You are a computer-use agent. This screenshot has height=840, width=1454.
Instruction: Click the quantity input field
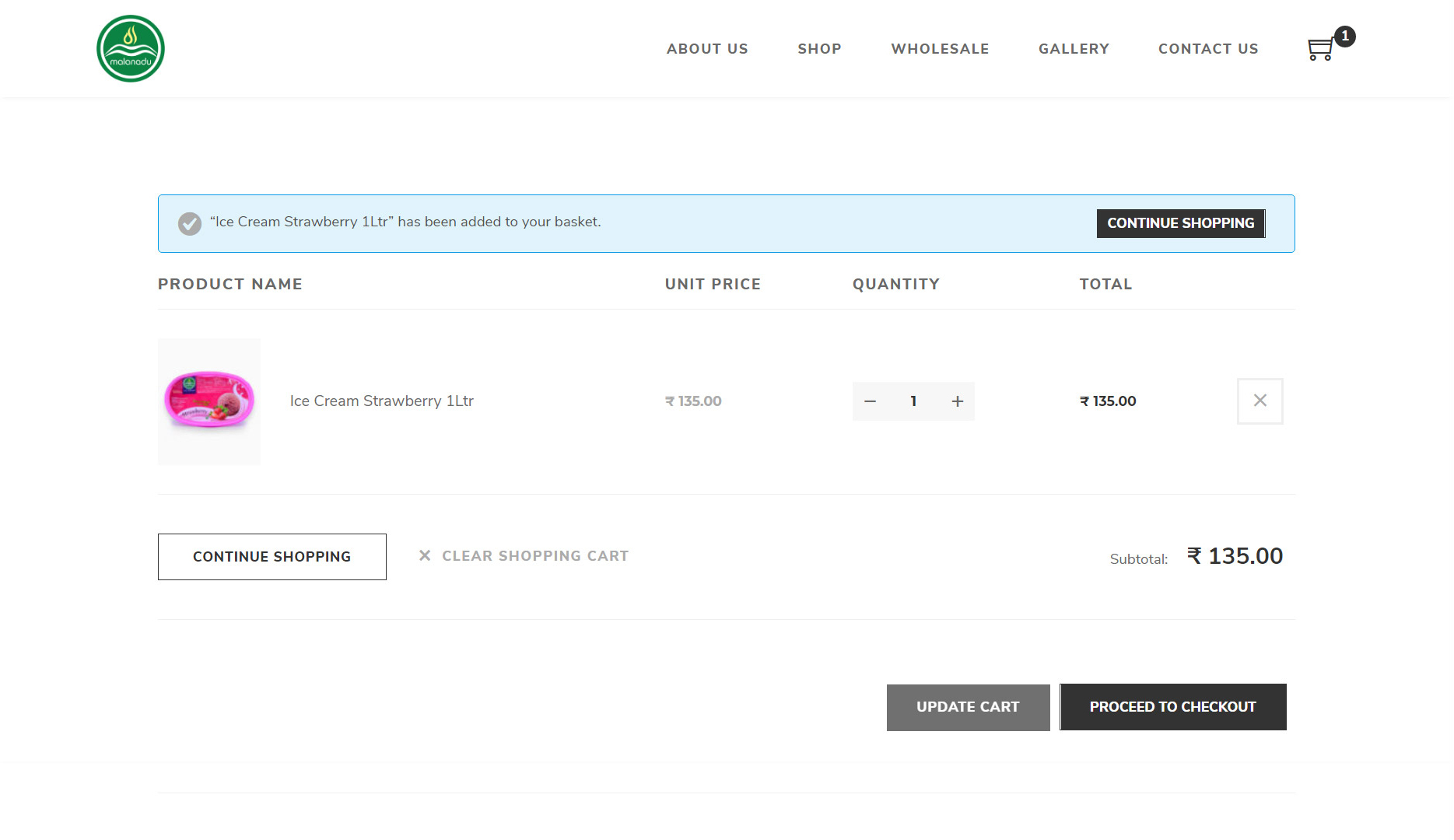(x=914, y=401)
